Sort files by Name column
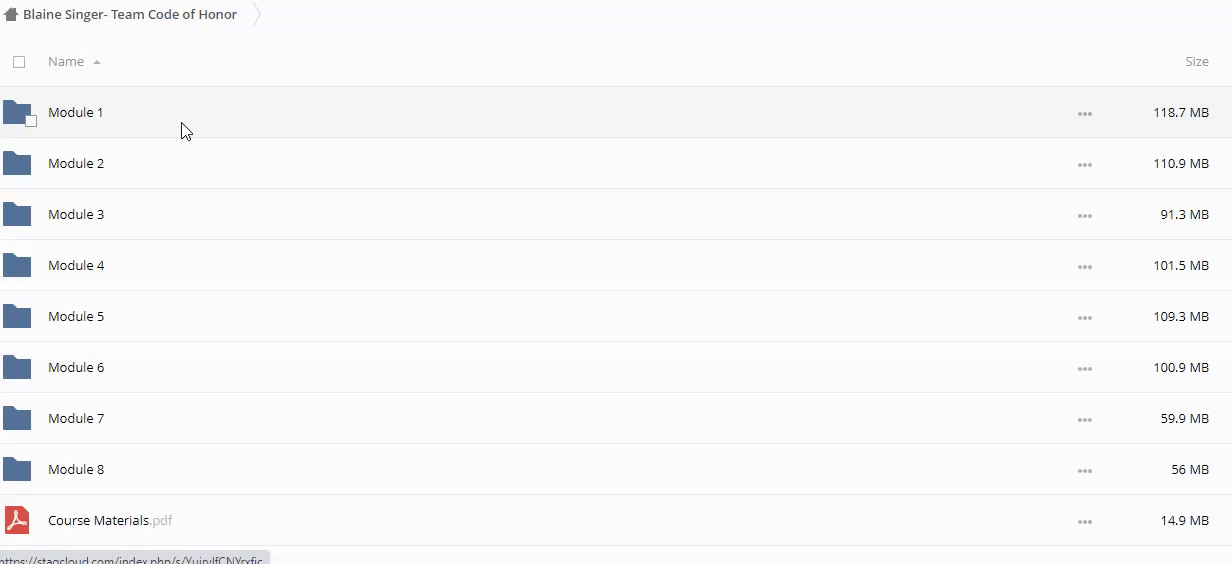 [x=66, y=62]
